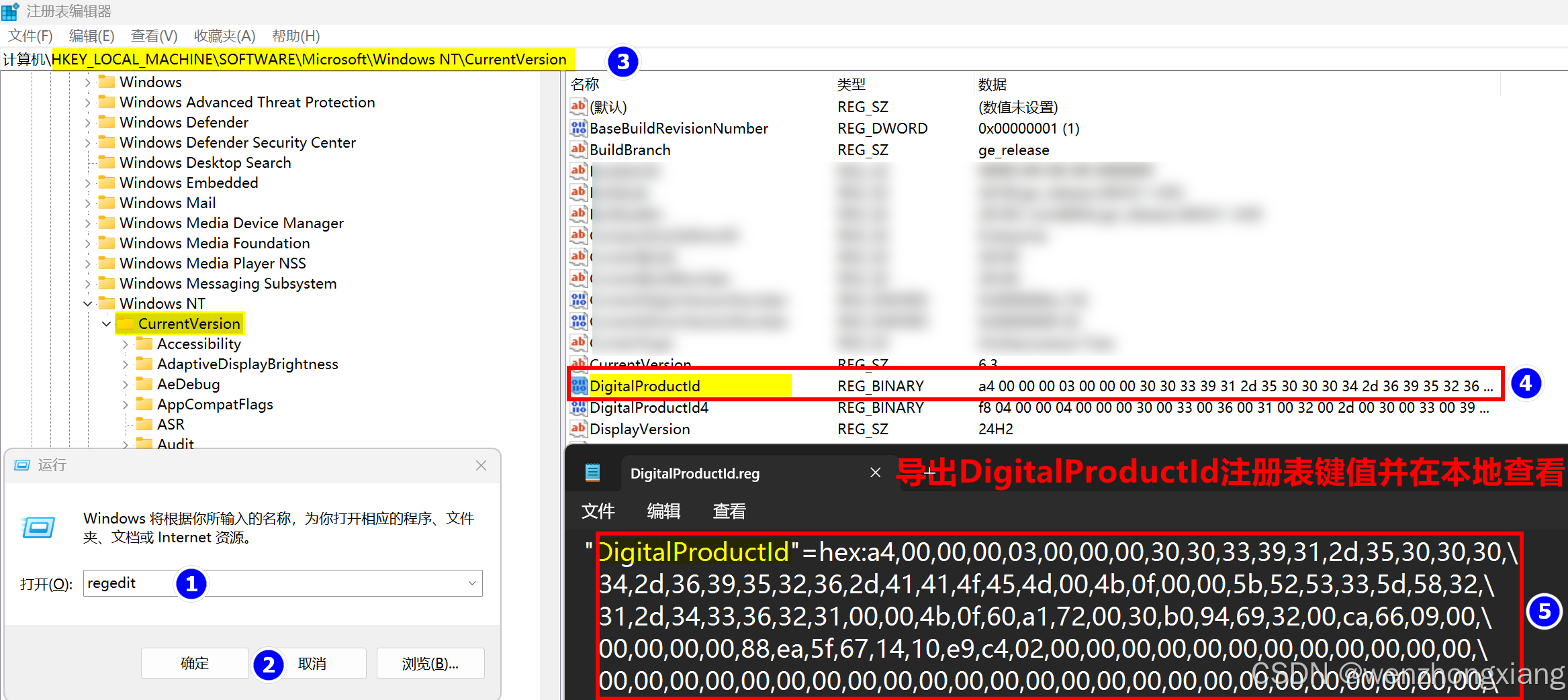Viewport: 1568px width, 700px height.
Task: Collapse the Windows NT node
Action: click(x=87, y=304)
